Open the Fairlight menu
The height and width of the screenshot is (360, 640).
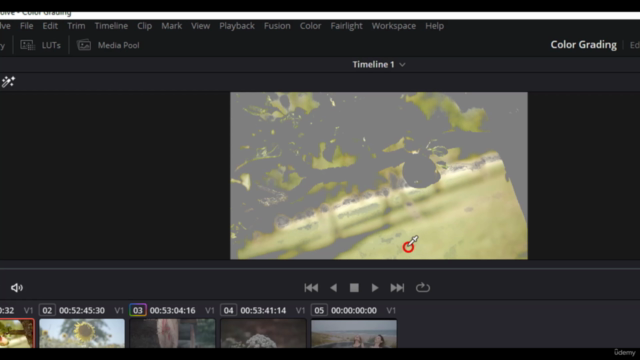(x=346, y=26)
